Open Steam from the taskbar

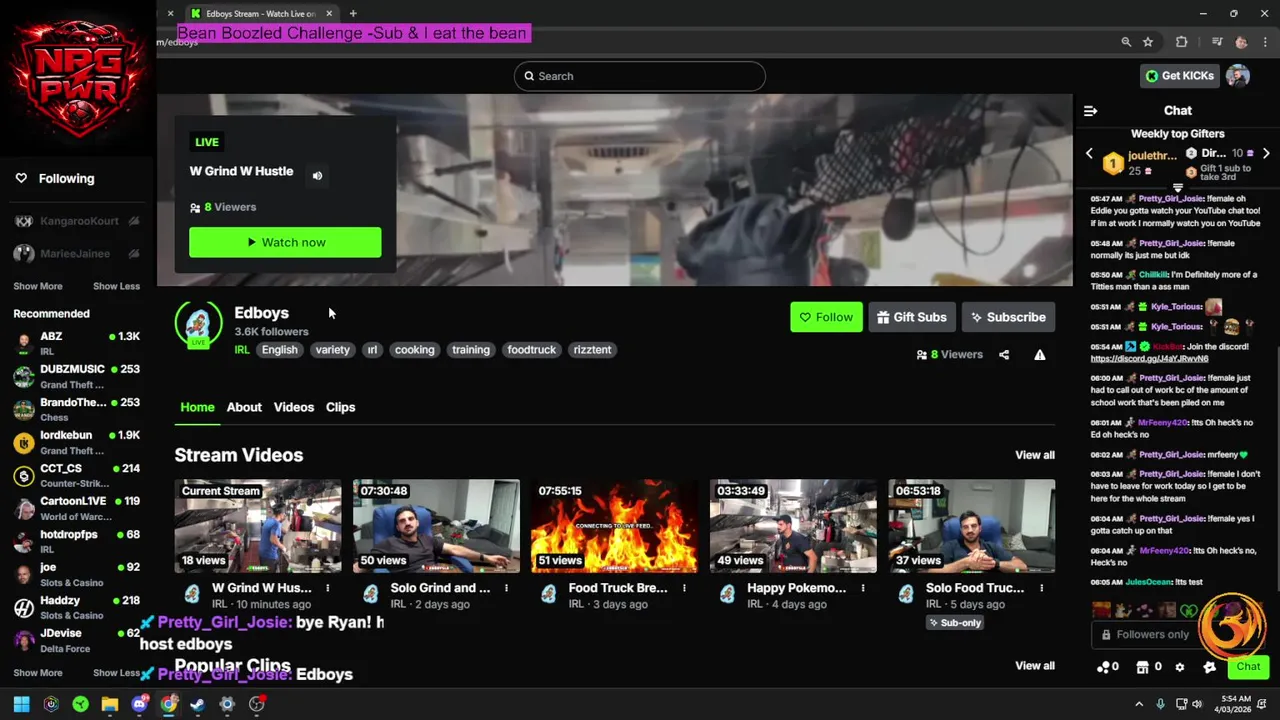point(198,704)
